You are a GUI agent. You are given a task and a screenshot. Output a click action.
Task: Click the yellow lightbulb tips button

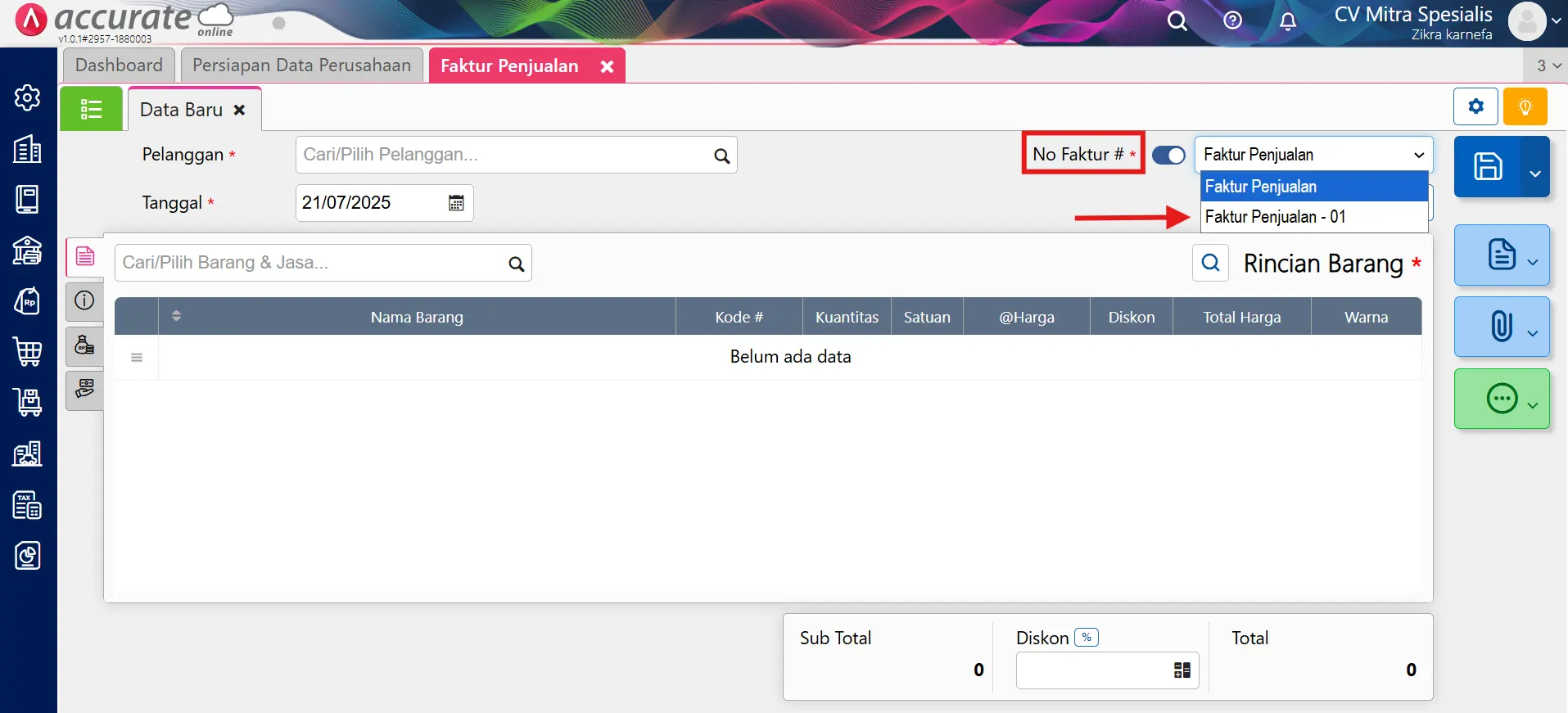click(x=1525, y=106)
